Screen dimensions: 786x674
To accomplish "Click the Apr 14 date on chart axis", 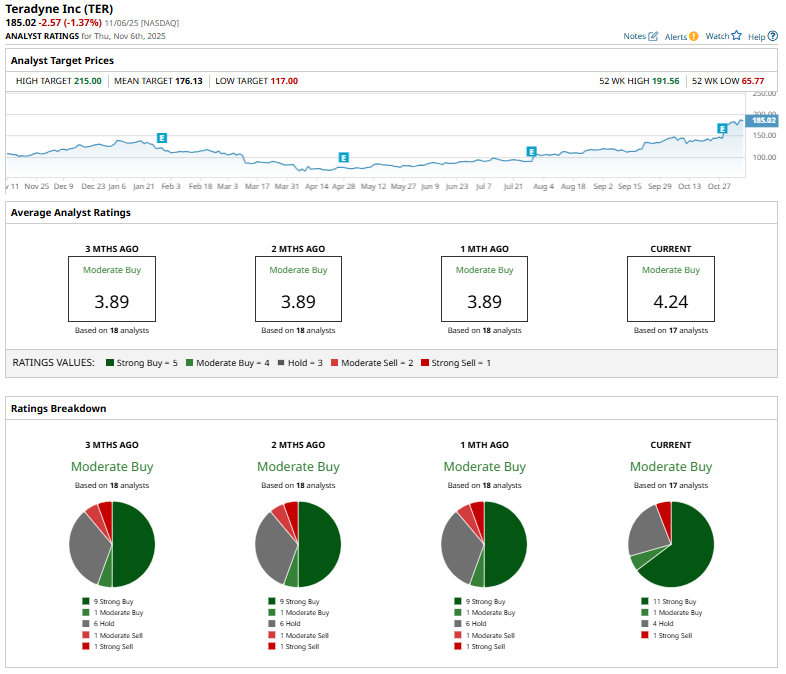I will pyautogui.click(x=316, y=186).
